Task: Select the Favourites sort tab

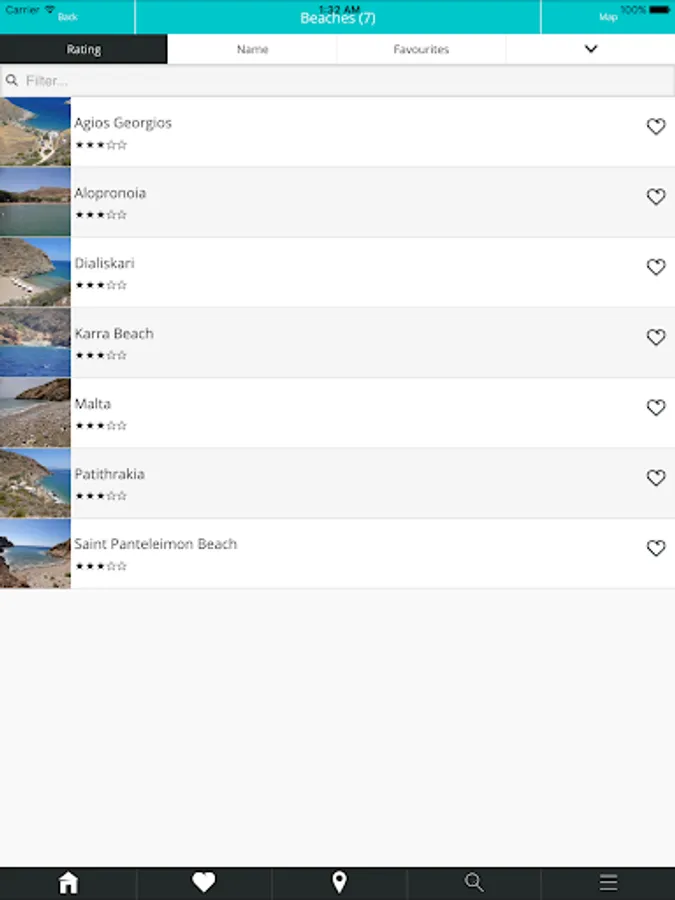Action: tap(421, 49)
